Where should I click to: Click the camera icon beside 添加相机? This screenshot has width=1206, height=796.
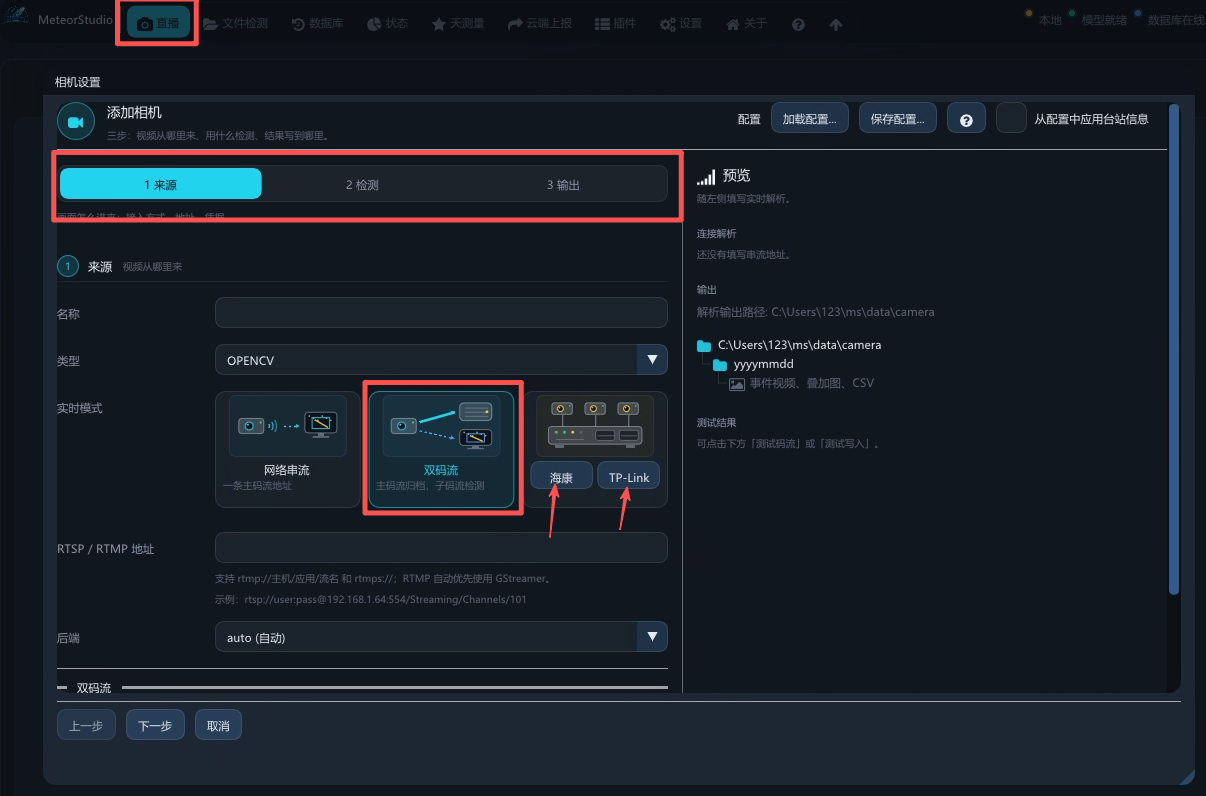(x=75, y=122)
